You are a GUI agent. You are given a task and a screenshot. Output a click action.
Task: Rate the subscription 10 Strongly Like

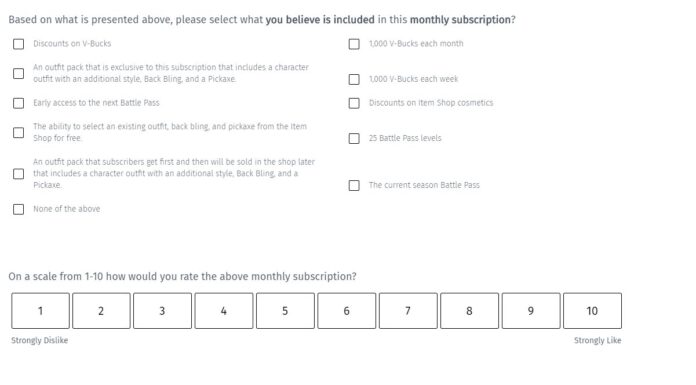(x=592, y=311)
